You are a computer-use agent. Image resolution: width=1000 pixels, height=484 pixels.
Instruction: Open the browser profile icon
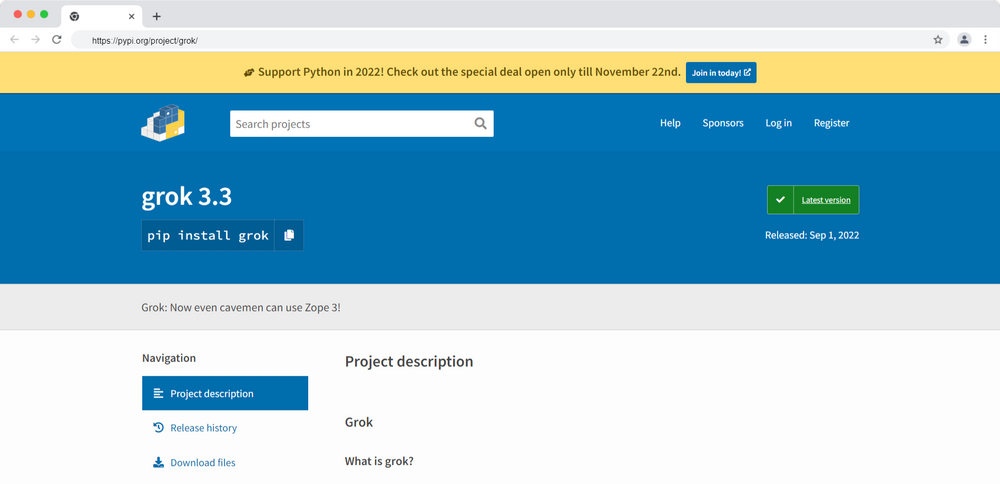(964, 40)
